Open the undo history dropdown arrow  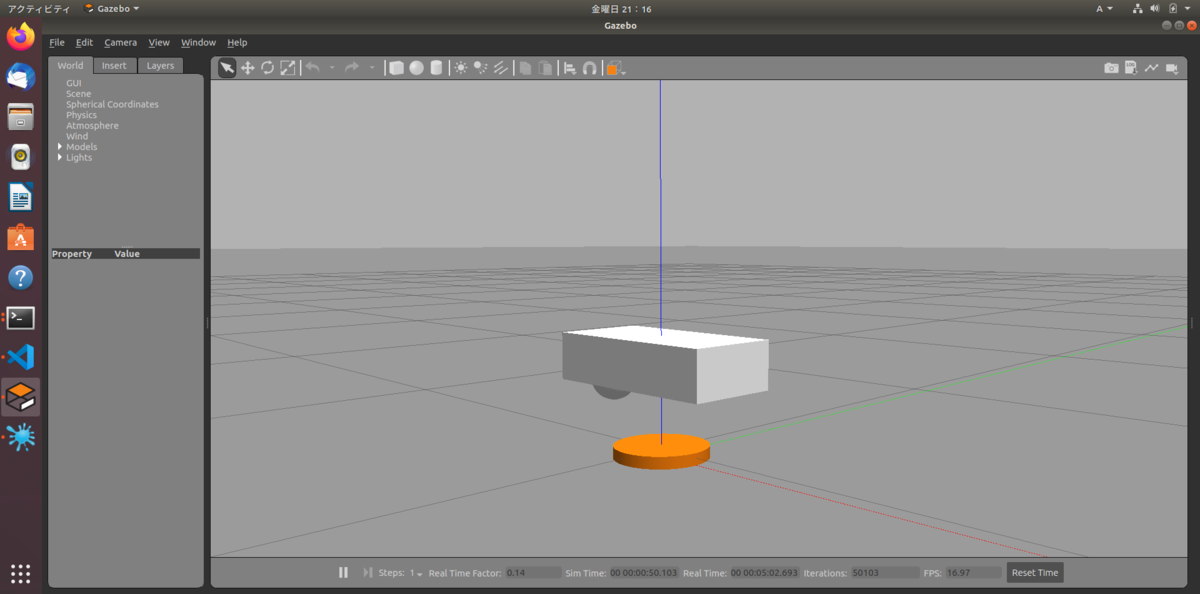331,69
